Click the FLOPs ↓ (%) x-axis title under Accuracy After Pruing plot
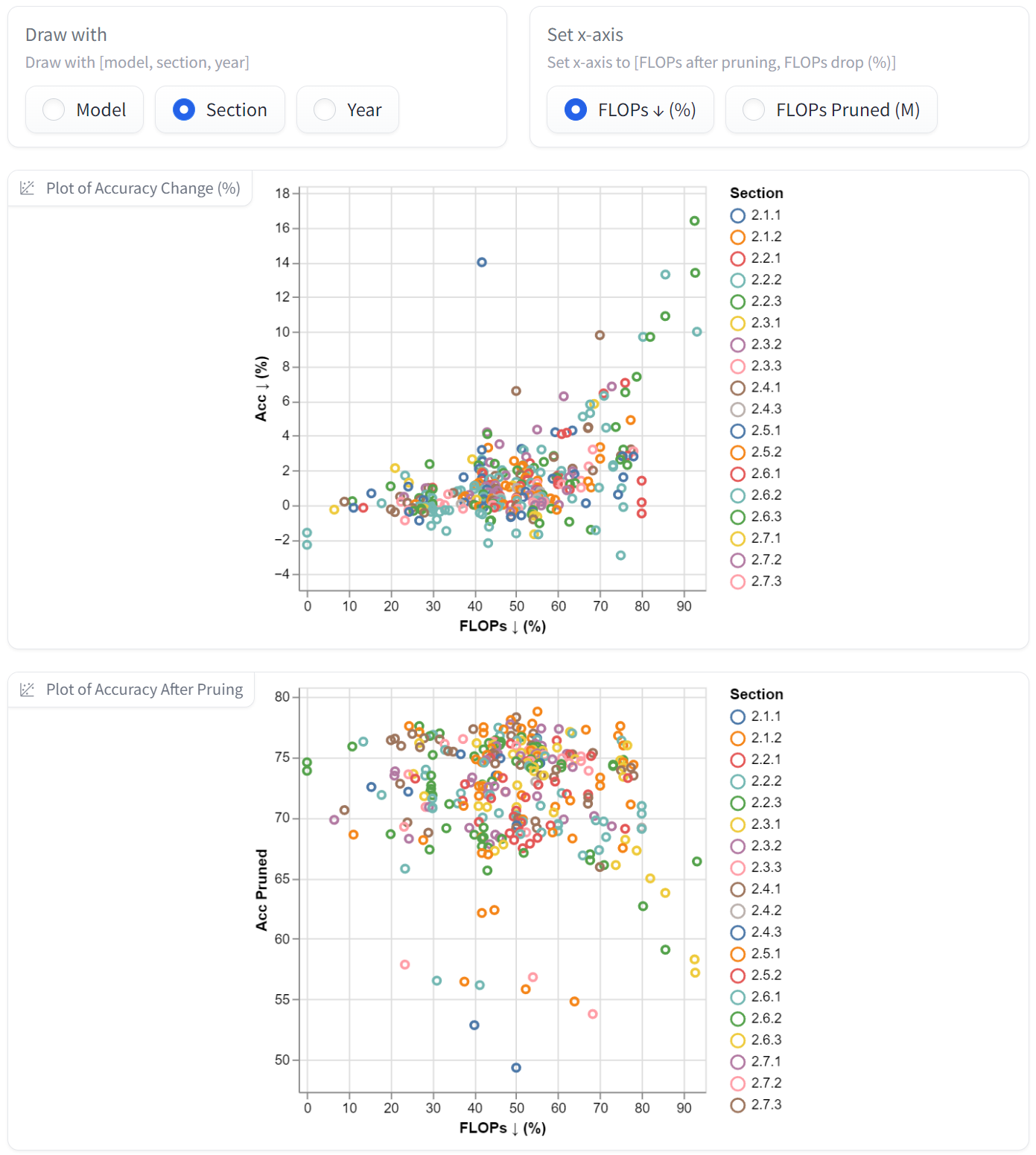Image resolution: width=1036 pixels, height=1155 pixels. tap(503, 1128)
